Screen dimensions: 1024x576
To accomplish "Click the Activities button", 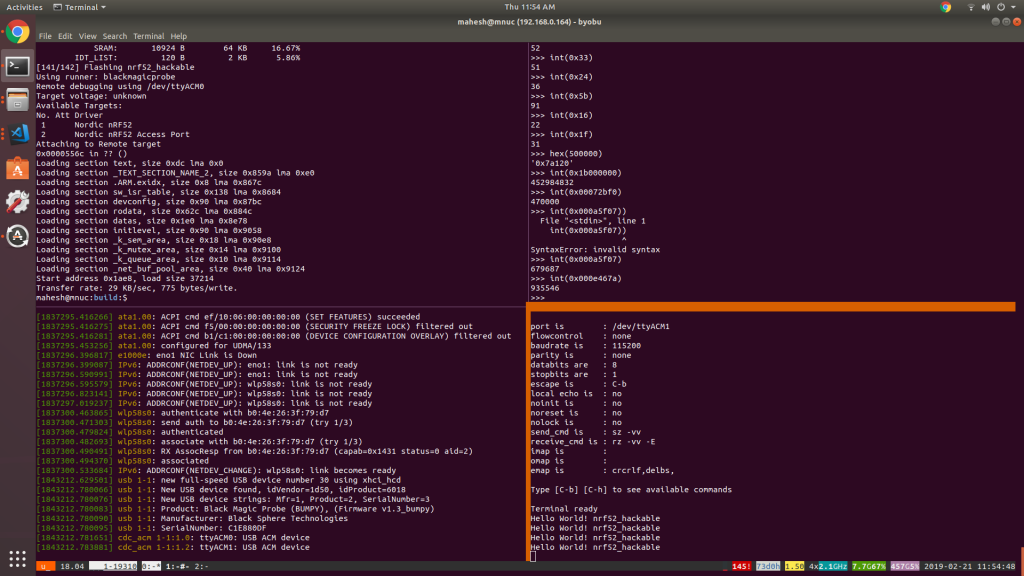I will [23, 7].
